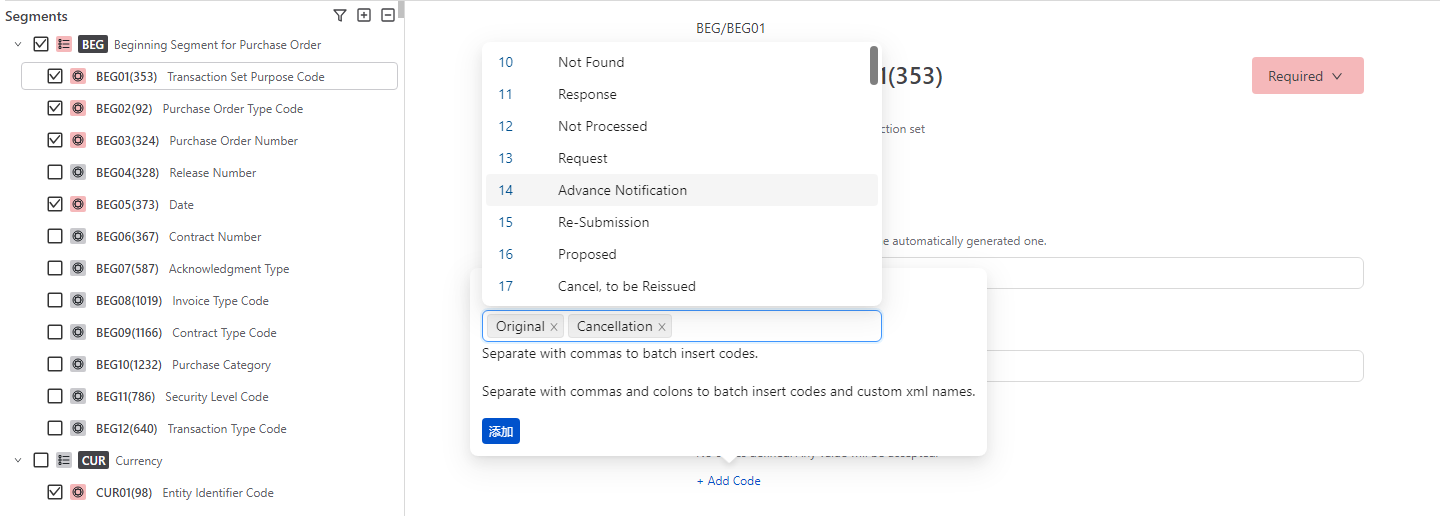Click the collapse all minus icon
1440x516 pixels.
coord(388,15)
